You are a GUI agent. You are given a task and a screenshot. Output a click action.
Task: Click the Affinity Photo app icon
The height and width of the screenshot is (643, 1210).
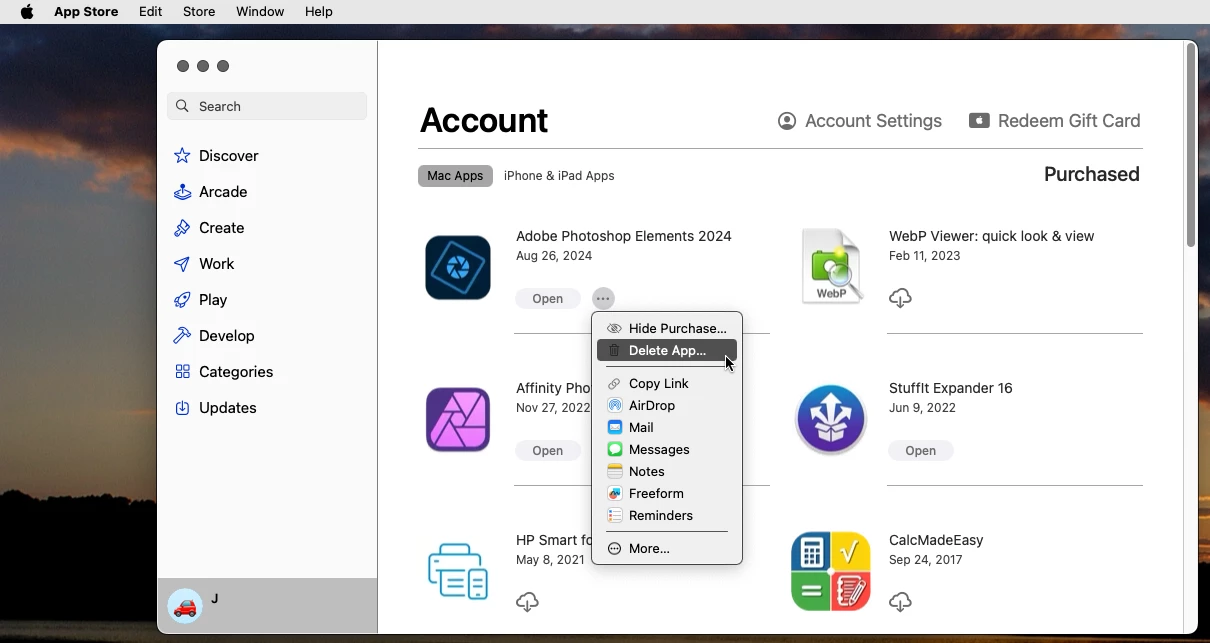[x=458, y=420]
